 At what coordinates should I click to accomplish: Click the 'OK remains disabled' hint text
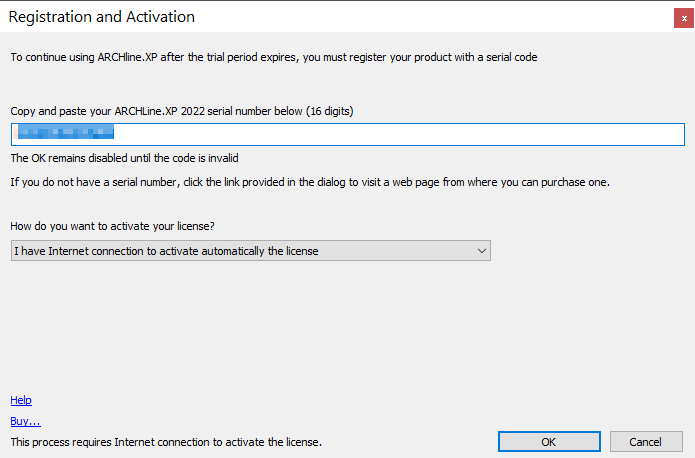(x=124, y=158)
